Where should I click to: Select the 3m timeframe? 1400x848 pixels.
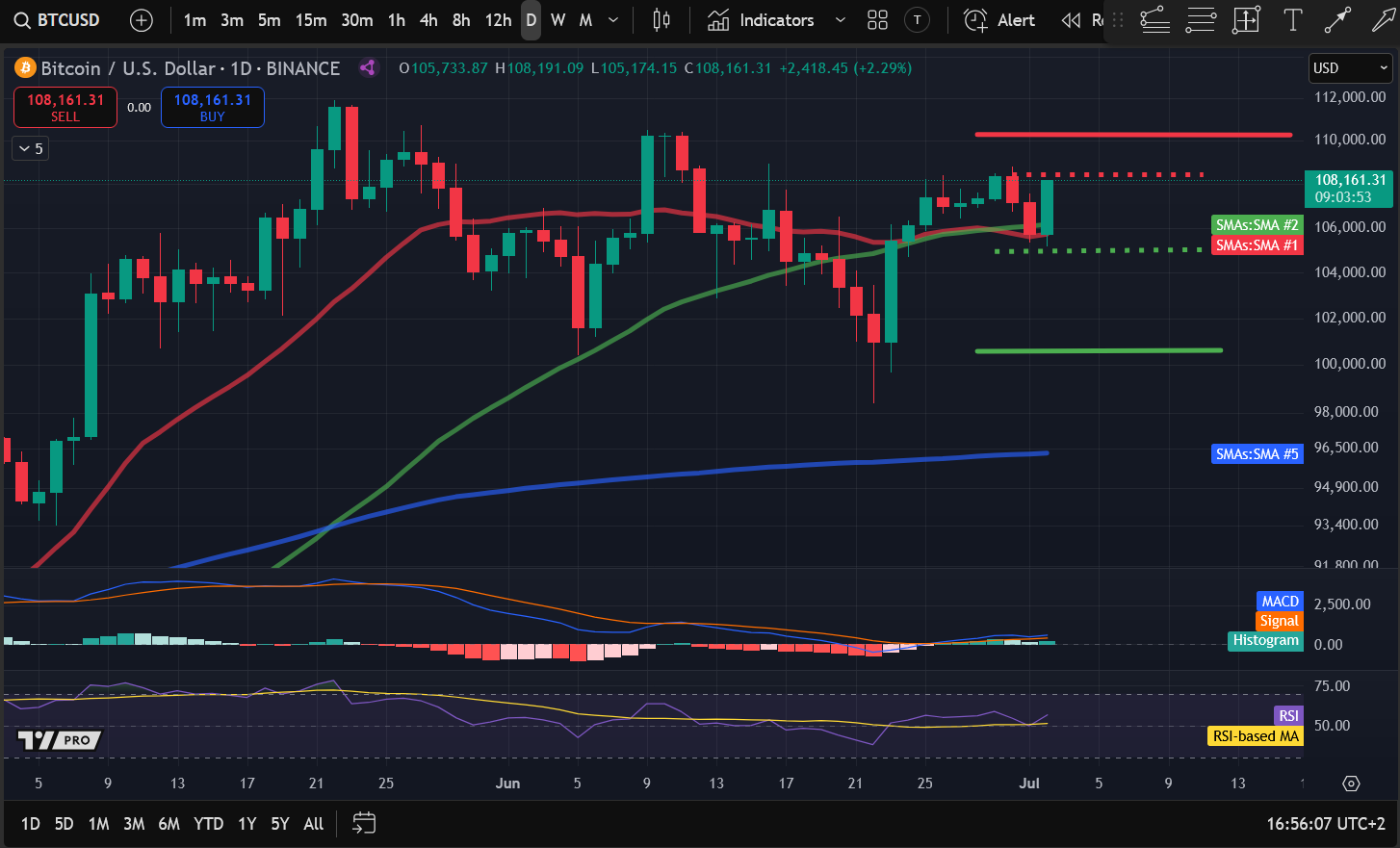pyautogui.click(x=232, y=20)
